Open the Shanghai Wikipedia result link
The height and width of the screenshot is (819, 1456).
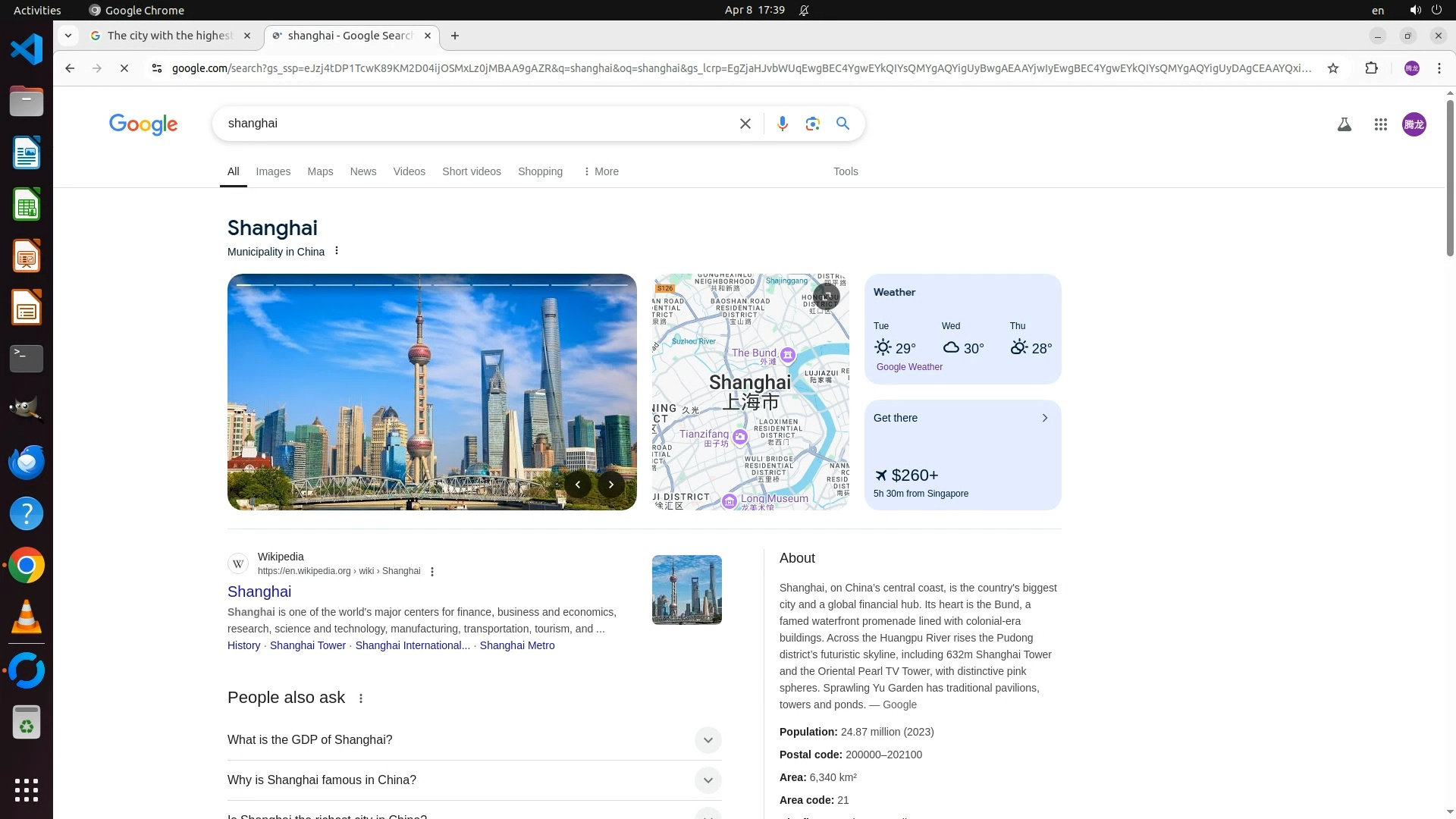pos(259,591)
